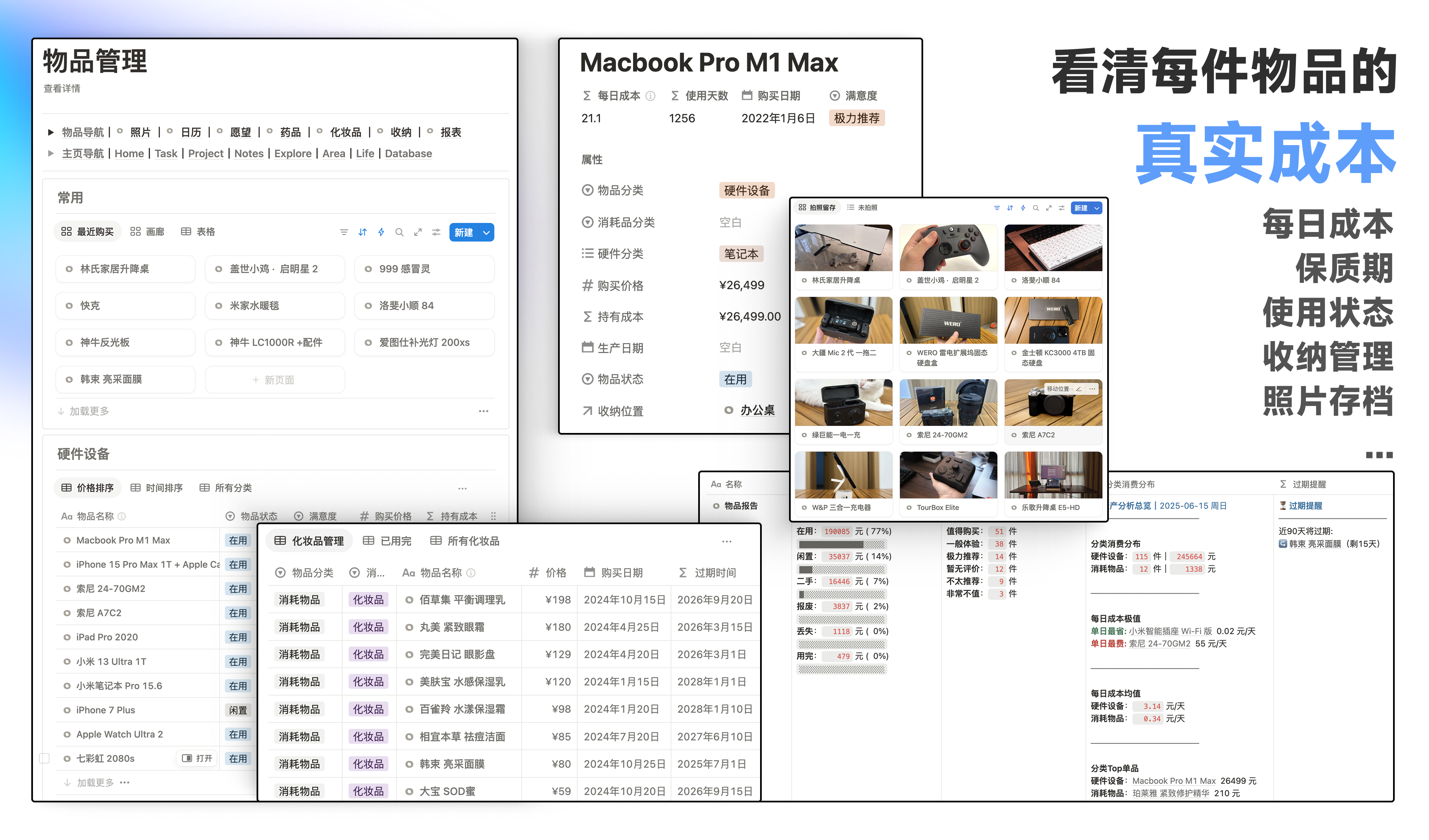
Task: Open three-dot menu in 化妆品管理 tab bar
Action: pyautogui.click(x=727, y=542)
